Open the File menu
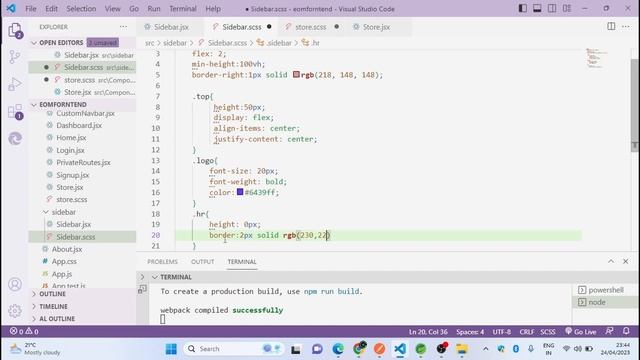 coord(31,9)
